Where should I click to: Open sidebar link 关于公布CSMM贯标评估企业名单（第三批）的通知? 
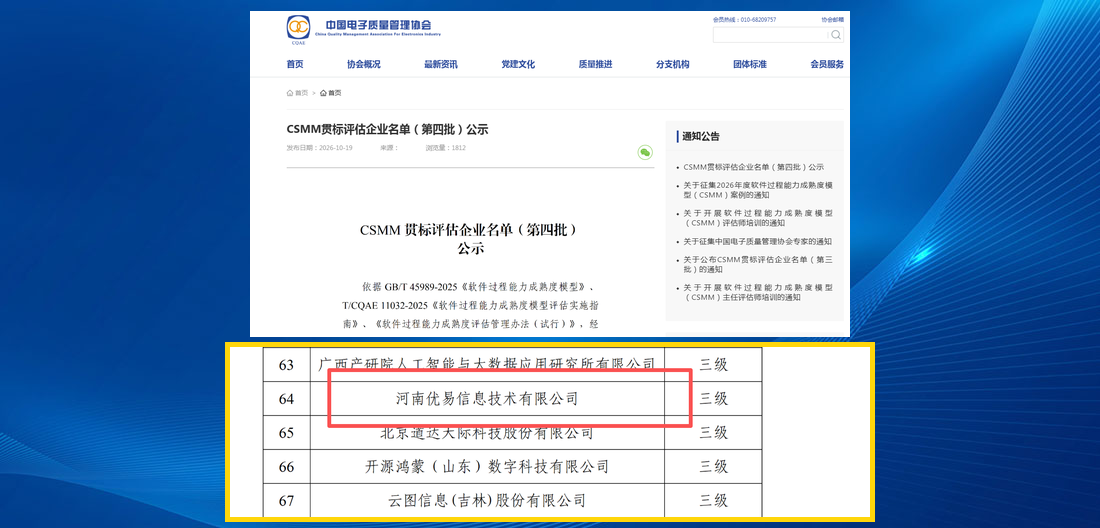tap(758, 264)
